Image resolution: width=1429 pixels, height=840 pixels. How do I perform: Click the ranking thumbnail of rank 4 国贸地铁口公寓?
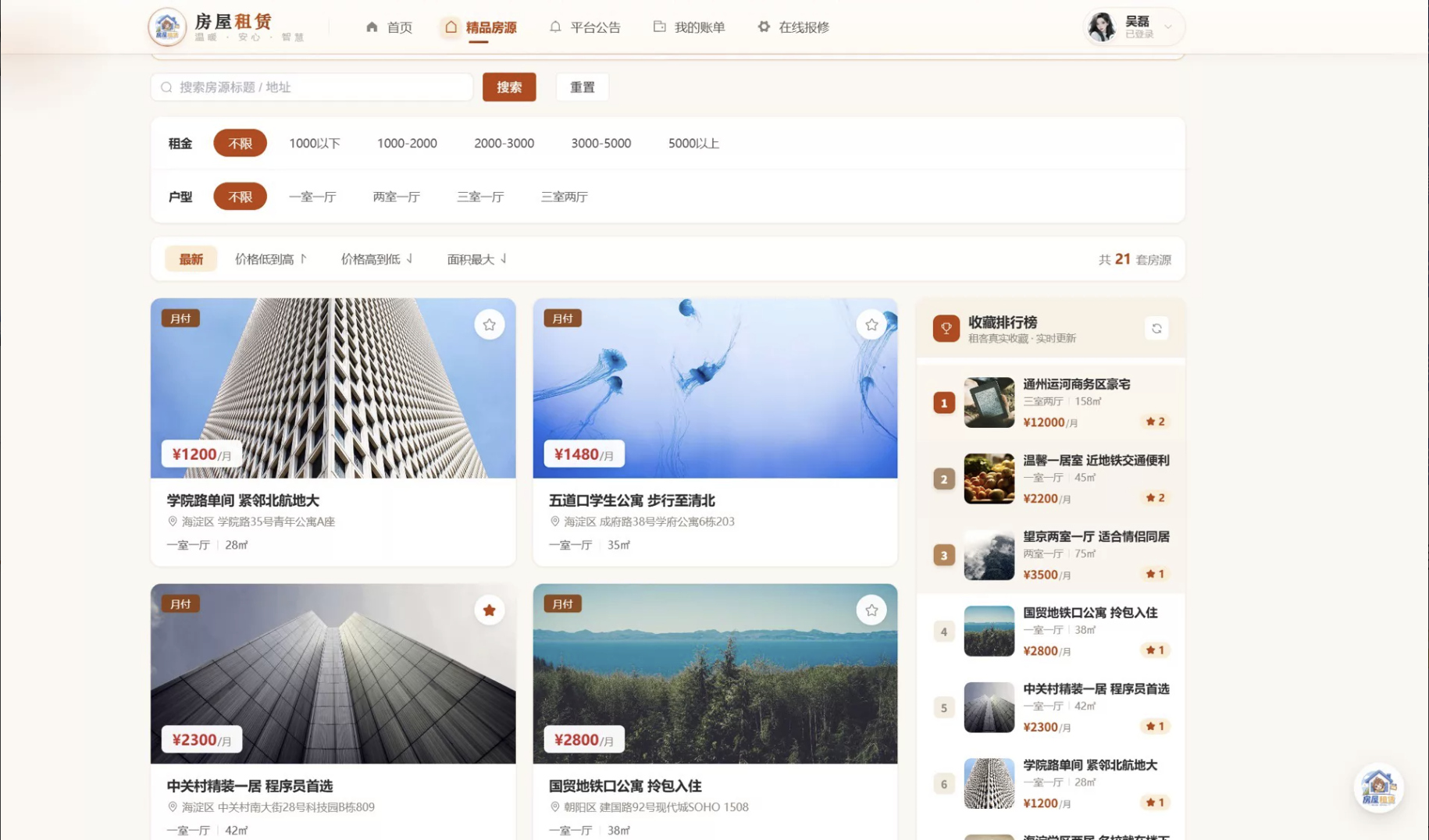coord(989,632)
